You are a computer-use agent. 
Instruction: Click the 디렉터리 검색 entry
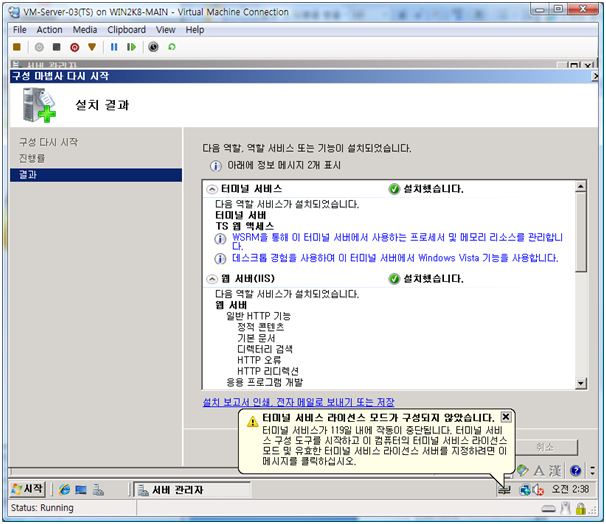pyautogui.click(x=265, y=349)
